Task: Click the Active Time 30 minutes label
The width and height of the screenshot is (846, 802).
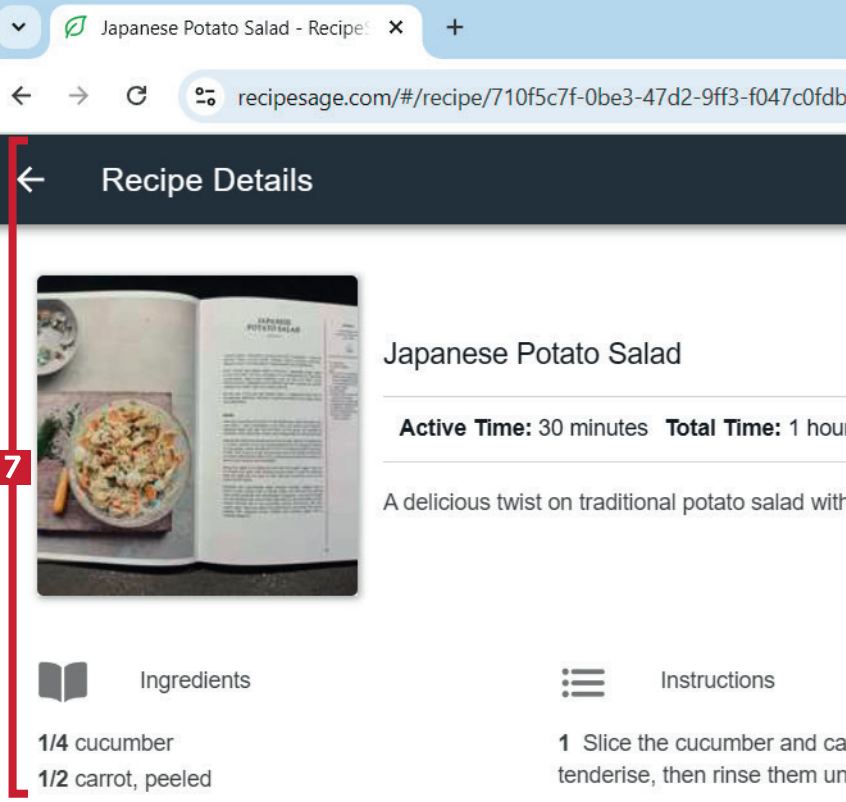Action: 523,428
